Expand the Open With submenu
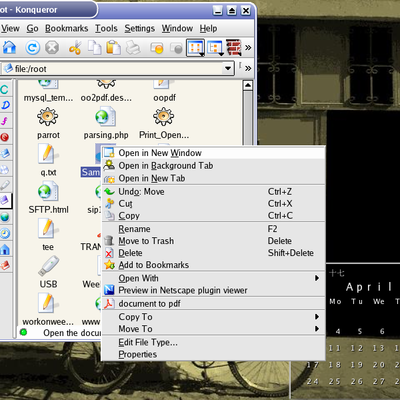The height and width of the screenshot is (400, 400). (213, 278)
